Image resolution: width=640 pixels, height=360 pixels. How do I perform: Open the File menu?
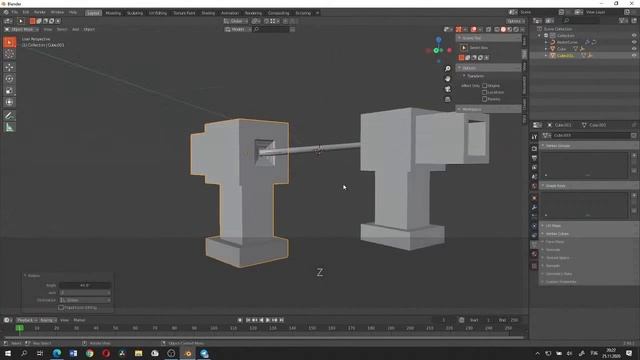coord(14,13)
